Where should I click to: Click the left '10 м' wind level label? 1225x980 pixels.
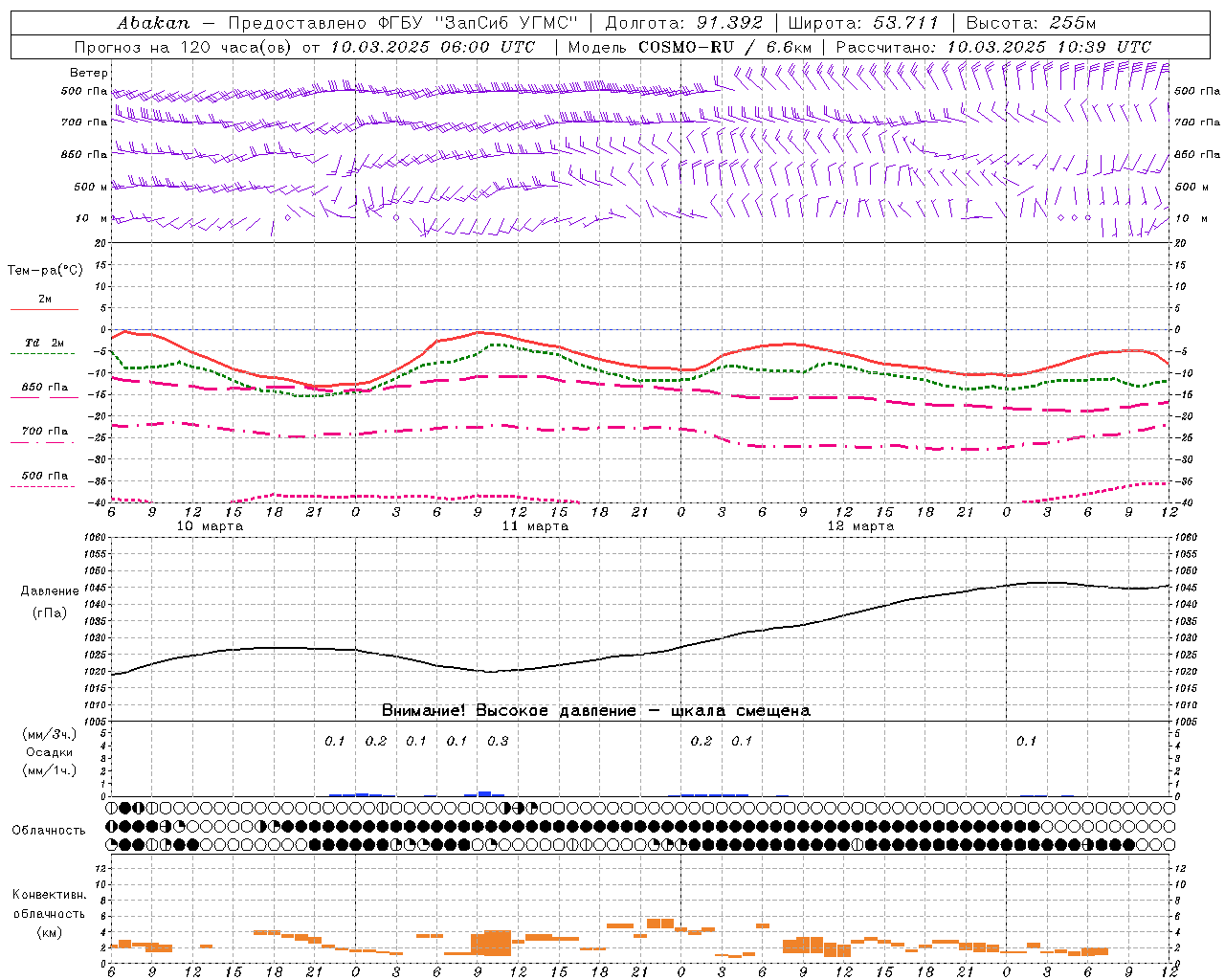tap(93, 218)
